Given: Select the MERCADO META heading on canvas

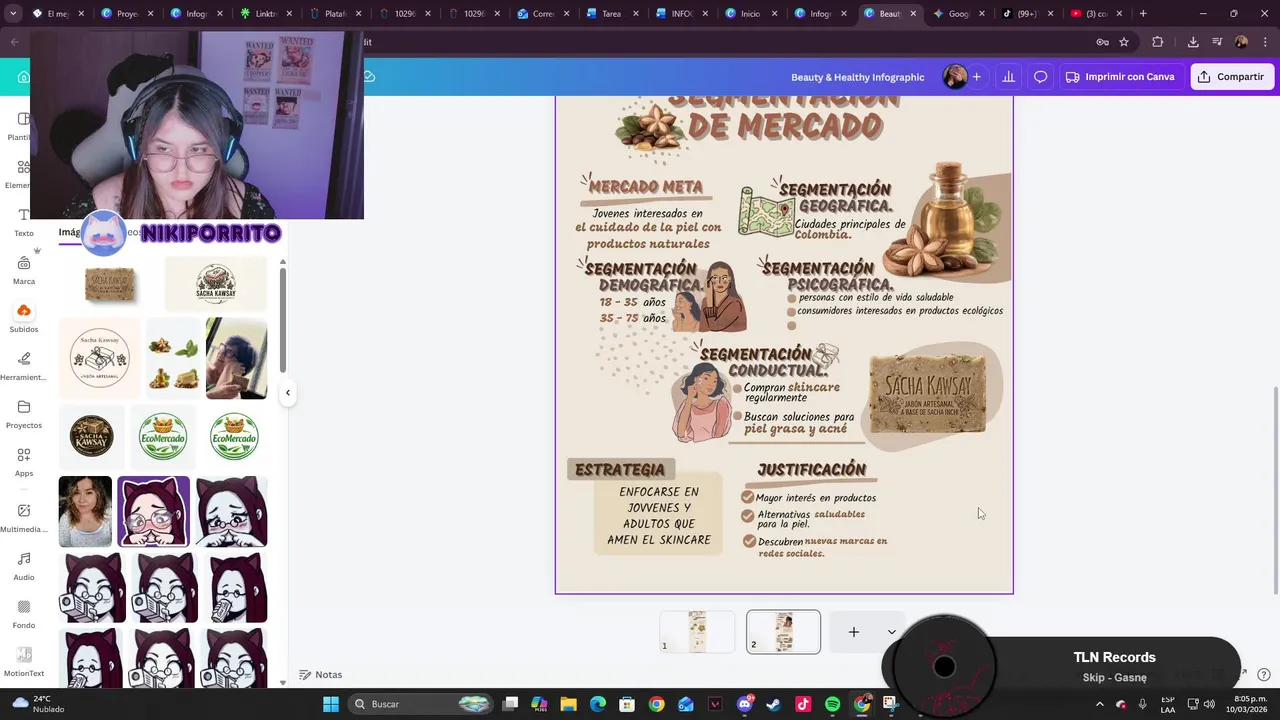Looking at the screenshot, I should (x=646, y=187).
